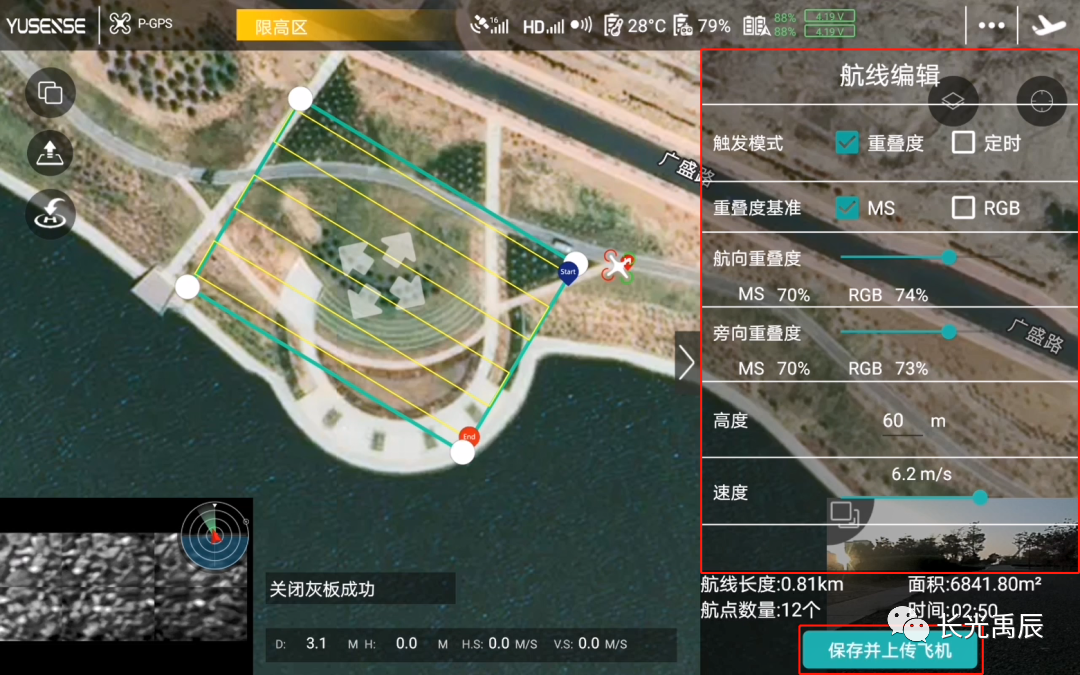Click the height input field showing 60
Viewport: 1080px width, 675px height.
point(894,421)
